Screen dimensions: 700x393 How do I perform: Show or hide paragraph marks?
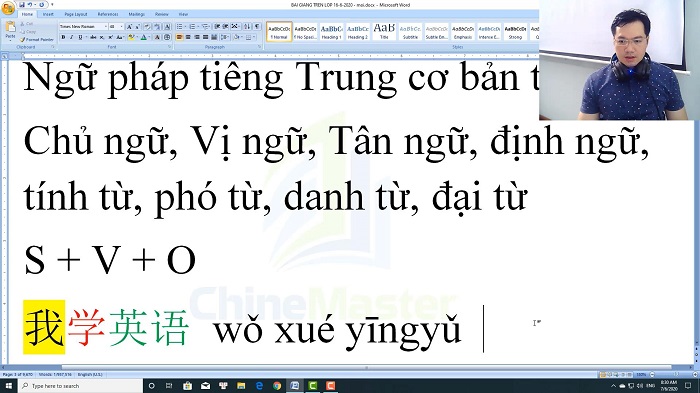[x=257, y=26]
